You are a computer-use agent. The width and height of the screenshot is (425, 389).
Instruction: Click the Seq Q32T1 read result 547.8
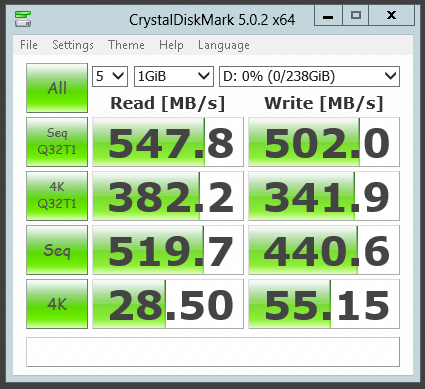168,142
